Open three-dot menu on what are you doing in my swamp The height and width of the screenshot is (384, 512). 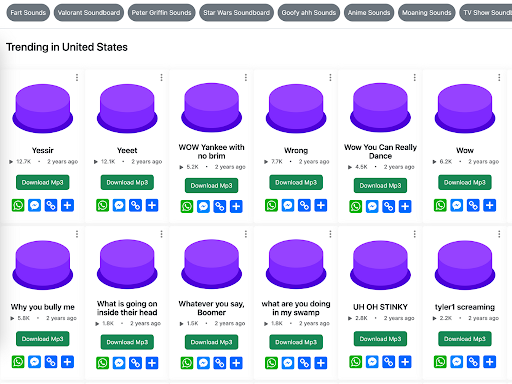click(330, 234)
